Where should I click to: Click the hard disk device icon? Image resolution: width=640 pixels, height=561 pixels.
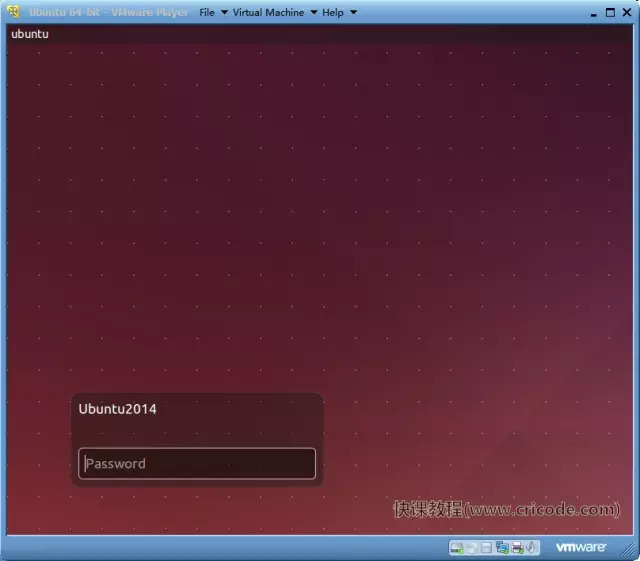(x=457, y=548)
